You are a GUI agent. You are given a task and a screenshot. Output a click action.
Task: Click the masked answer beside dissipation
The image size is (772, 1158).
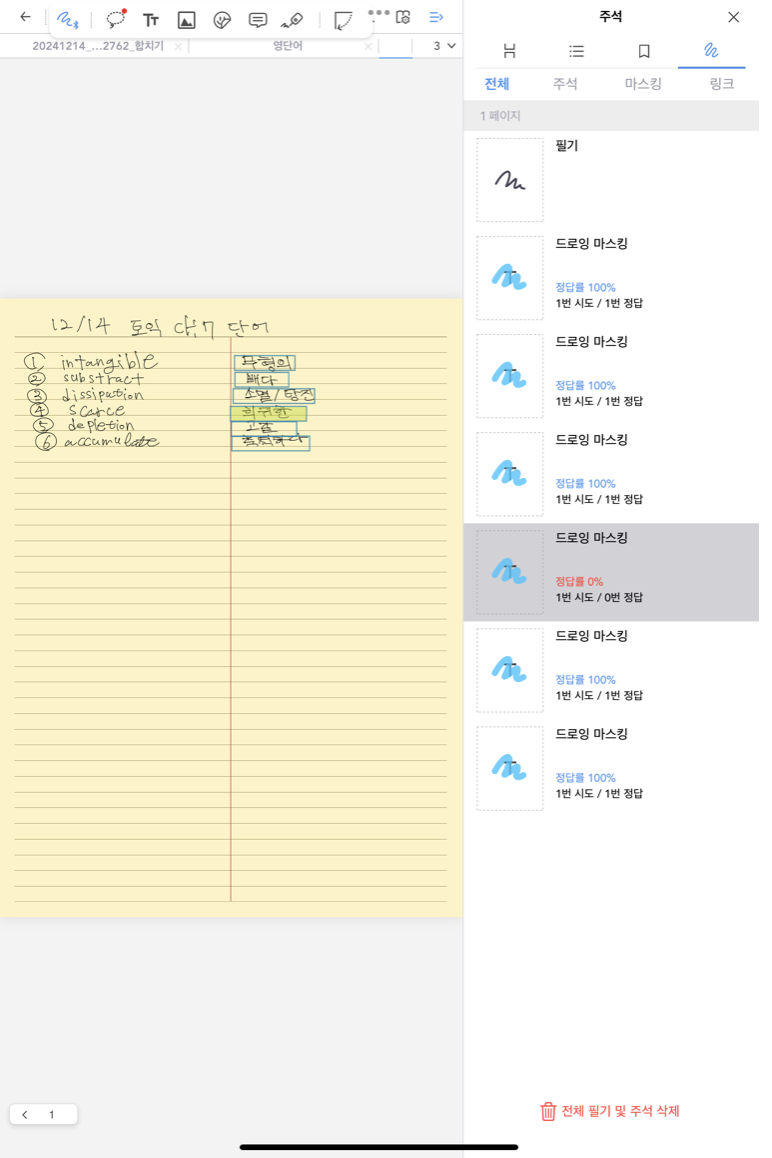click(x=274, y=396)
